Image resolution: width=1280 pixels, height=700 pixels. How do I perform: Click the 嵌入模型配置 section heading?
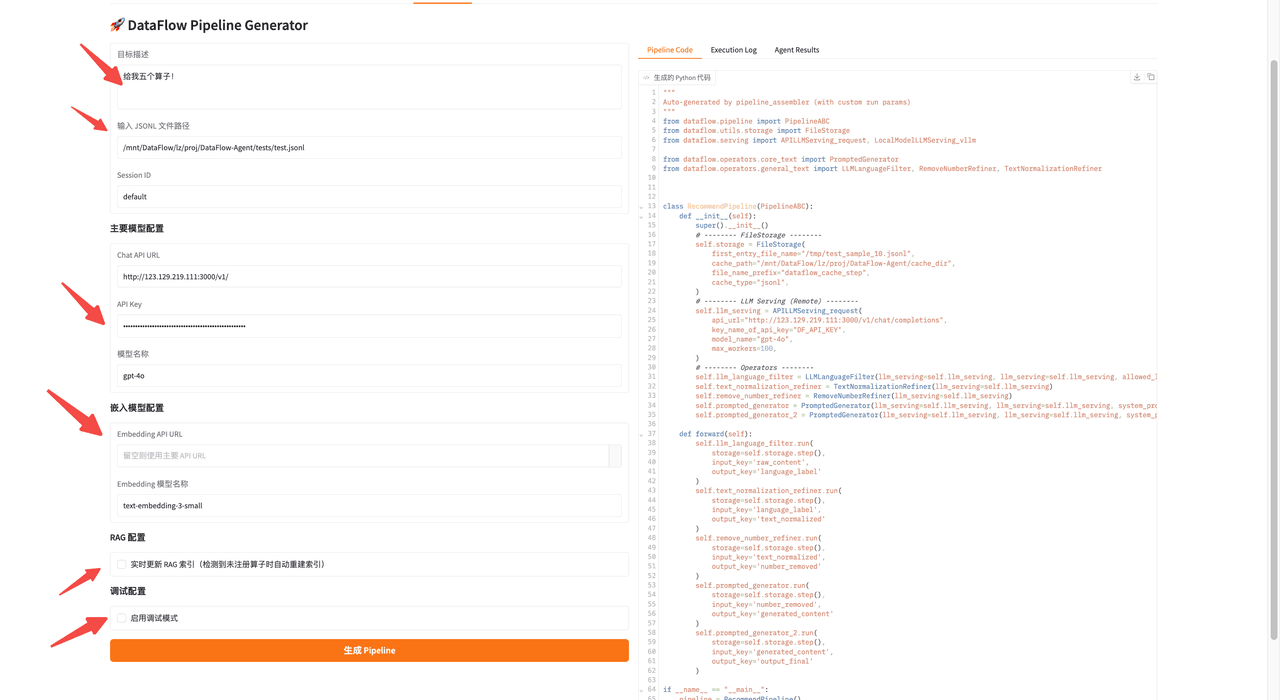[x=137, y=408]
